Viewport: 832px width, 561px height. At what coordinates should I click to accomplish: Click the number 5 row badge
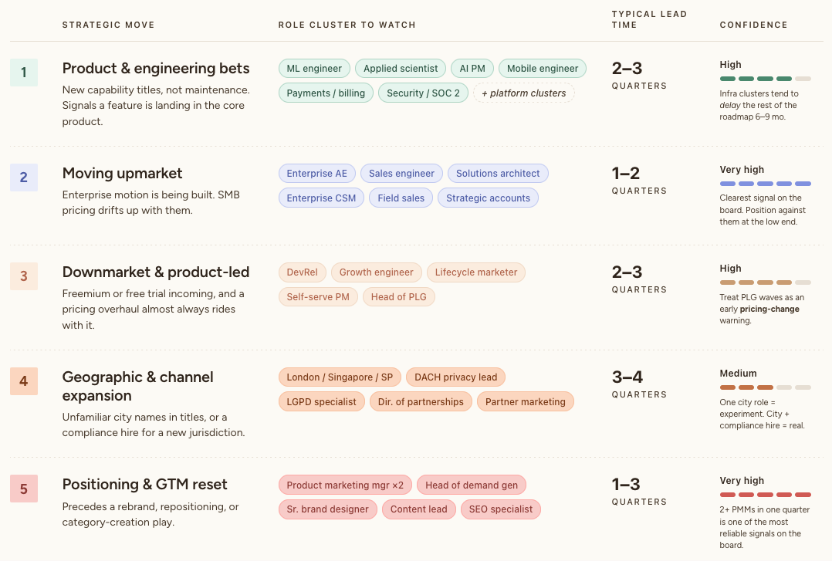[x=24, y=488]
